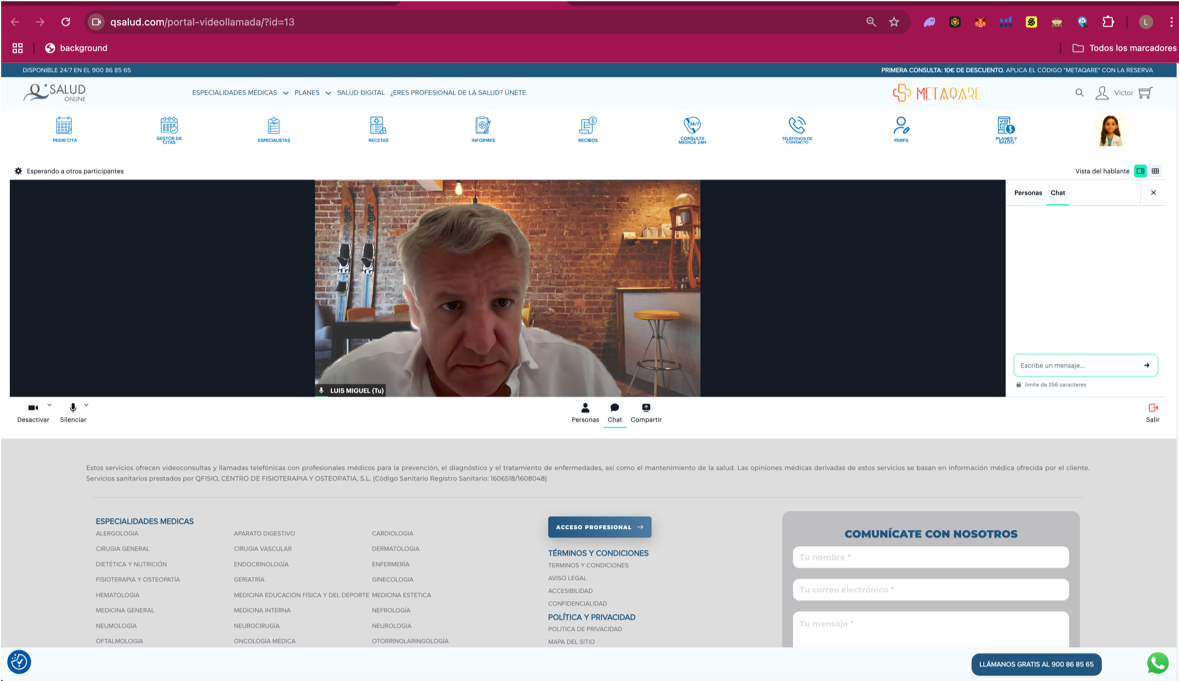Screen dimensions: 1179x681
Task: Select Chat tab in side panel
Action: click(x=1058, y=192)
